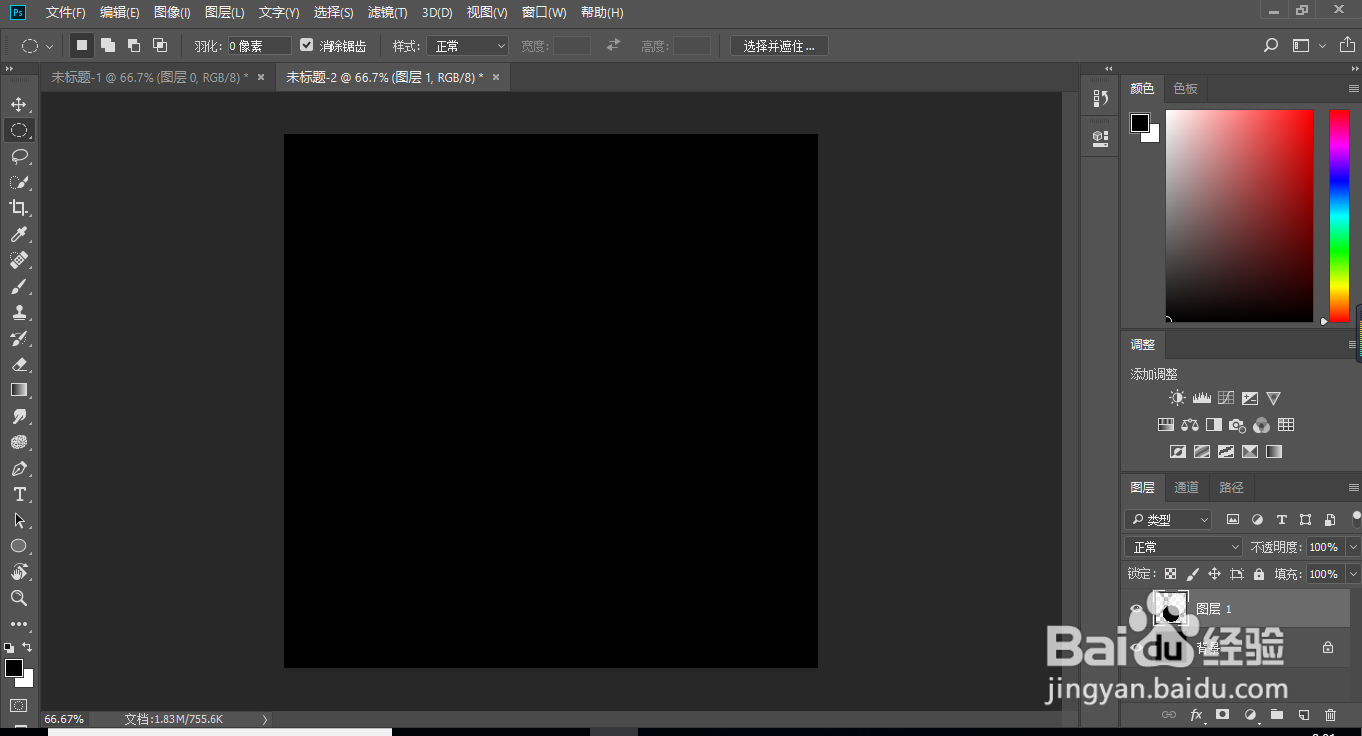This screenshot has height=736, width=1362.
Task: Click the foreground color swatch in toolbox
Action: [14, 668]
